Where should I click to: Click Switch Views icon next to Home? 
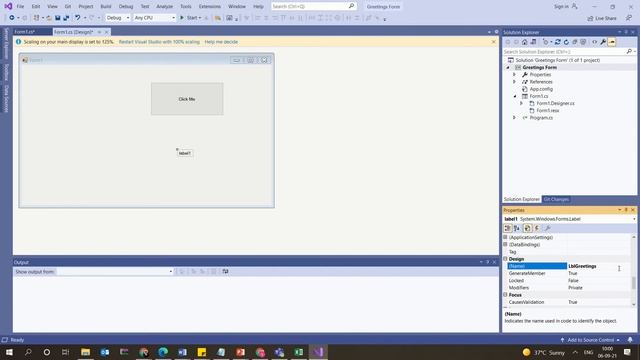point(533,42)
